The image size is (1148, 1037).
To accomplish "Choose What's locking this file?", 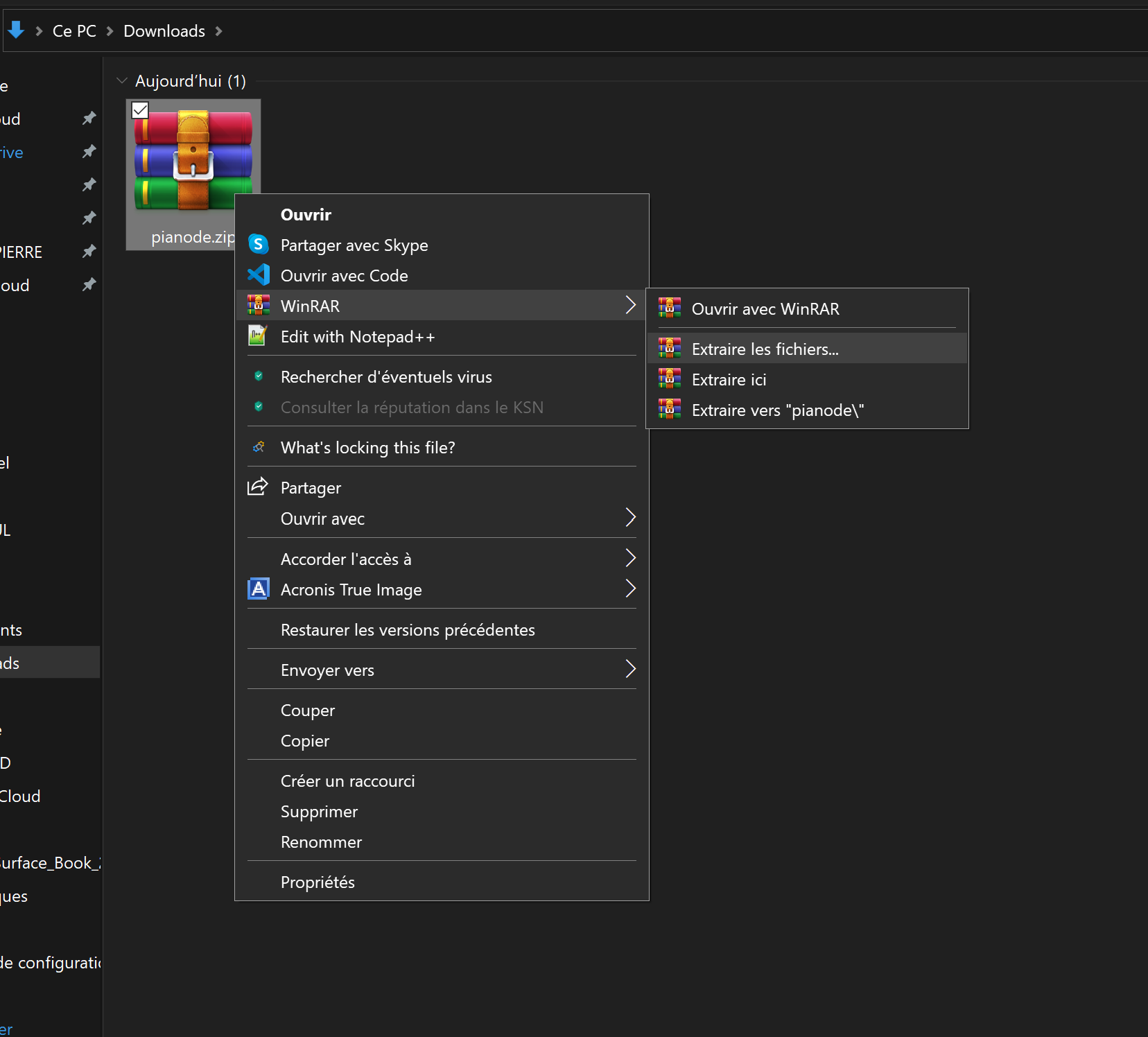I will pos(442,448).
